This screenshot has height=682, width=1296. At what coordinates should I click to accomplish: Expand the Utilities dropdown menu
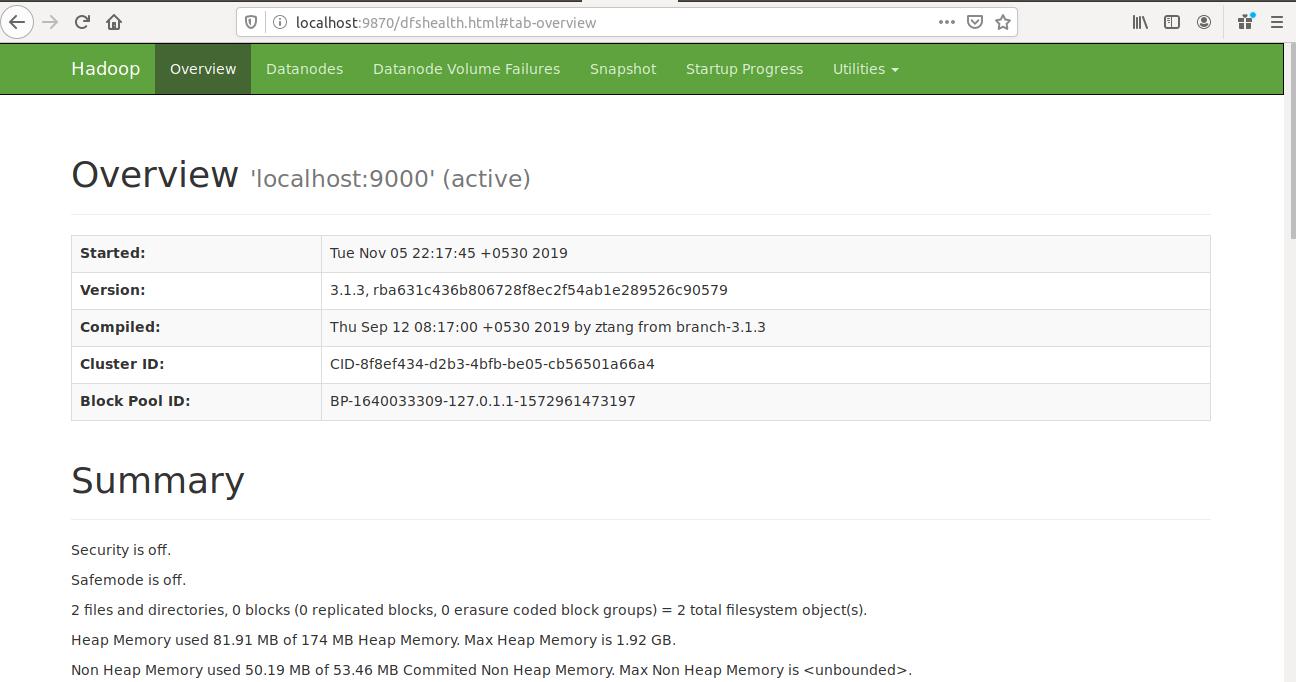[x=865, y=69]
